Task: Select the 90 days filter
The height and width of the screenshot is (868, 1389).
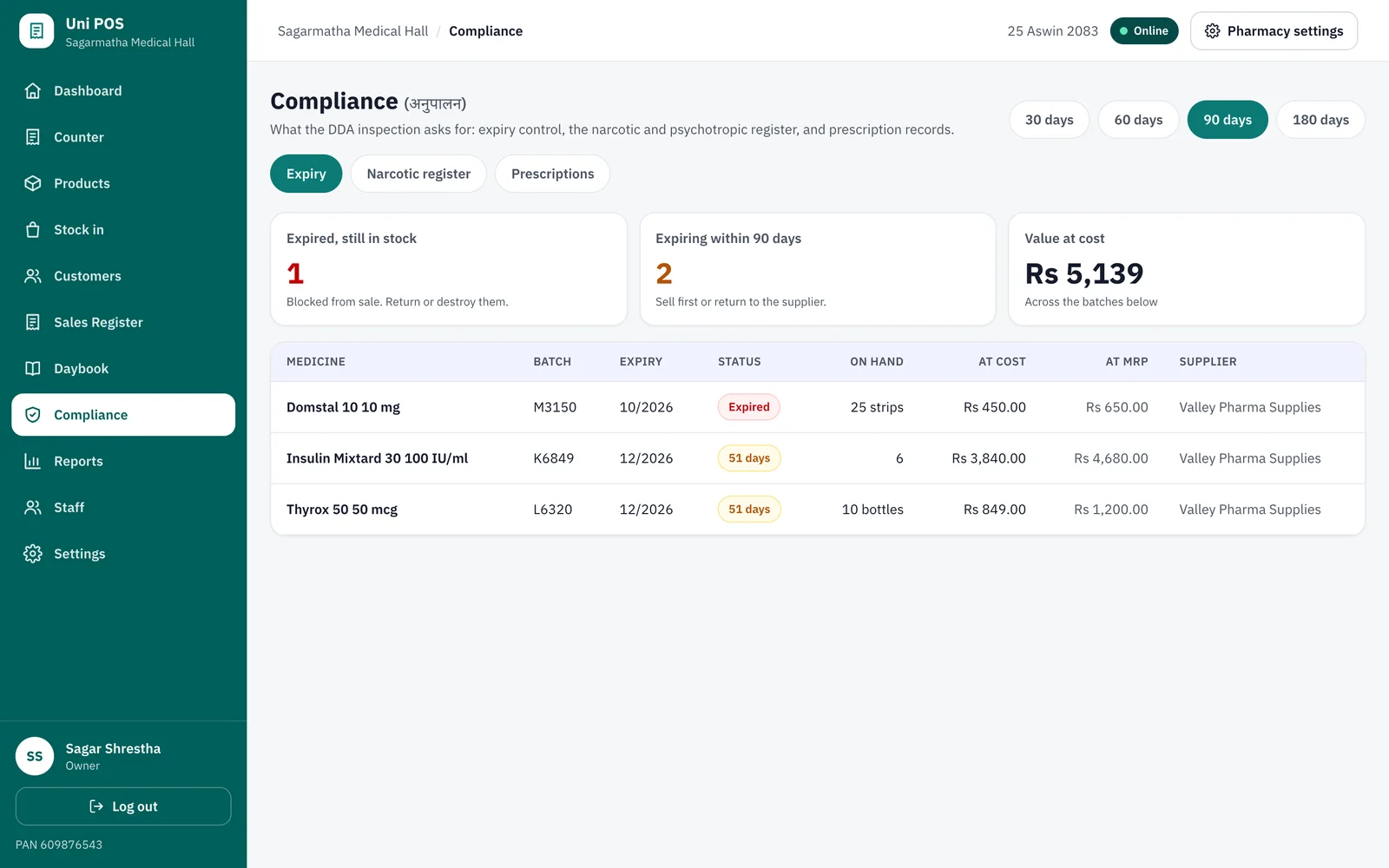Action: tap(1228, 120)
